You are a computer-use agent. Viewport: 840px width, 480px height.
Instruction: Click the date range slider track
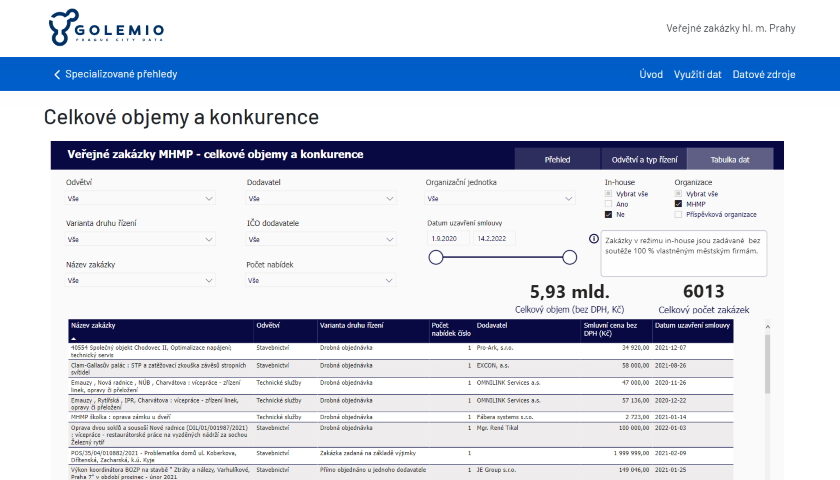502,258
